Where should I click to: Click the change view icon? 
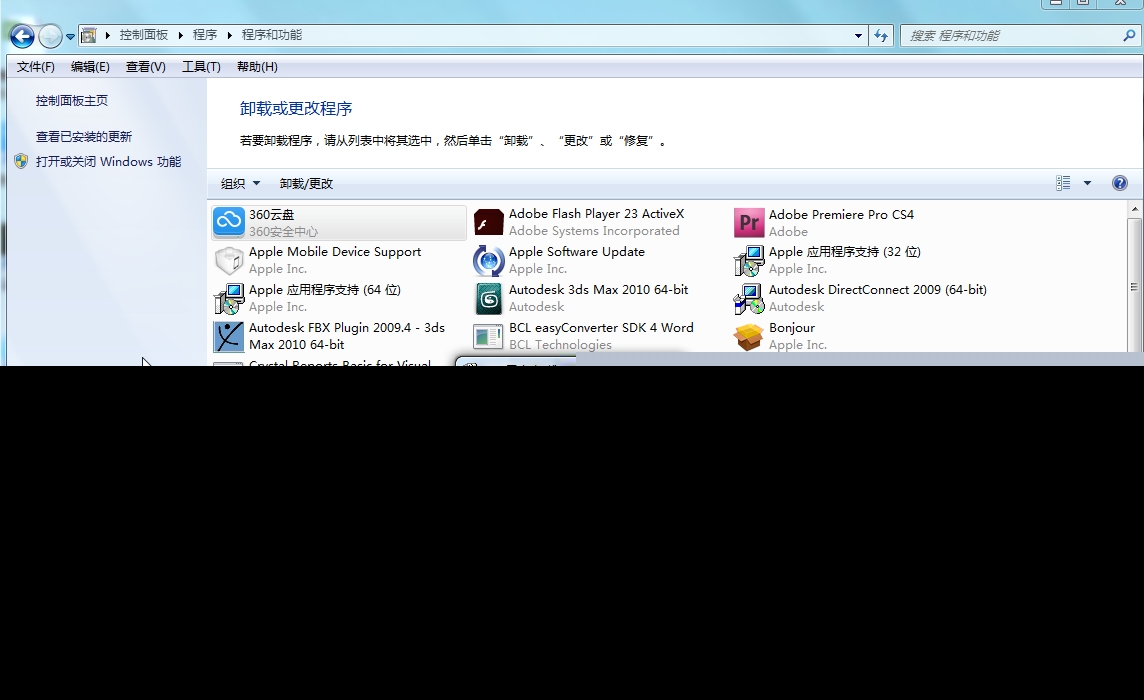click(x=1063, y=183)
